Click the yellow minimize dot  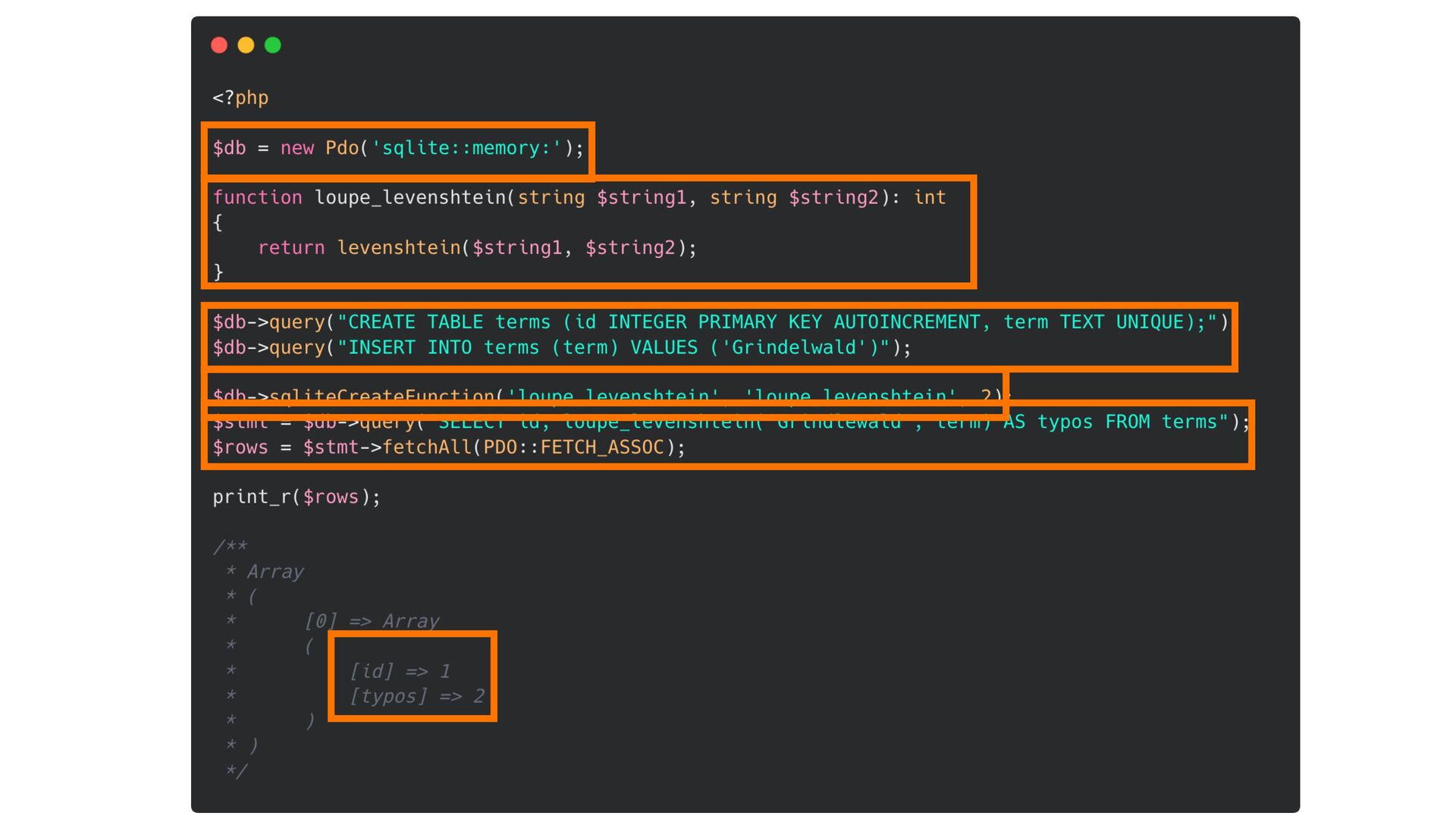point(246,45)
